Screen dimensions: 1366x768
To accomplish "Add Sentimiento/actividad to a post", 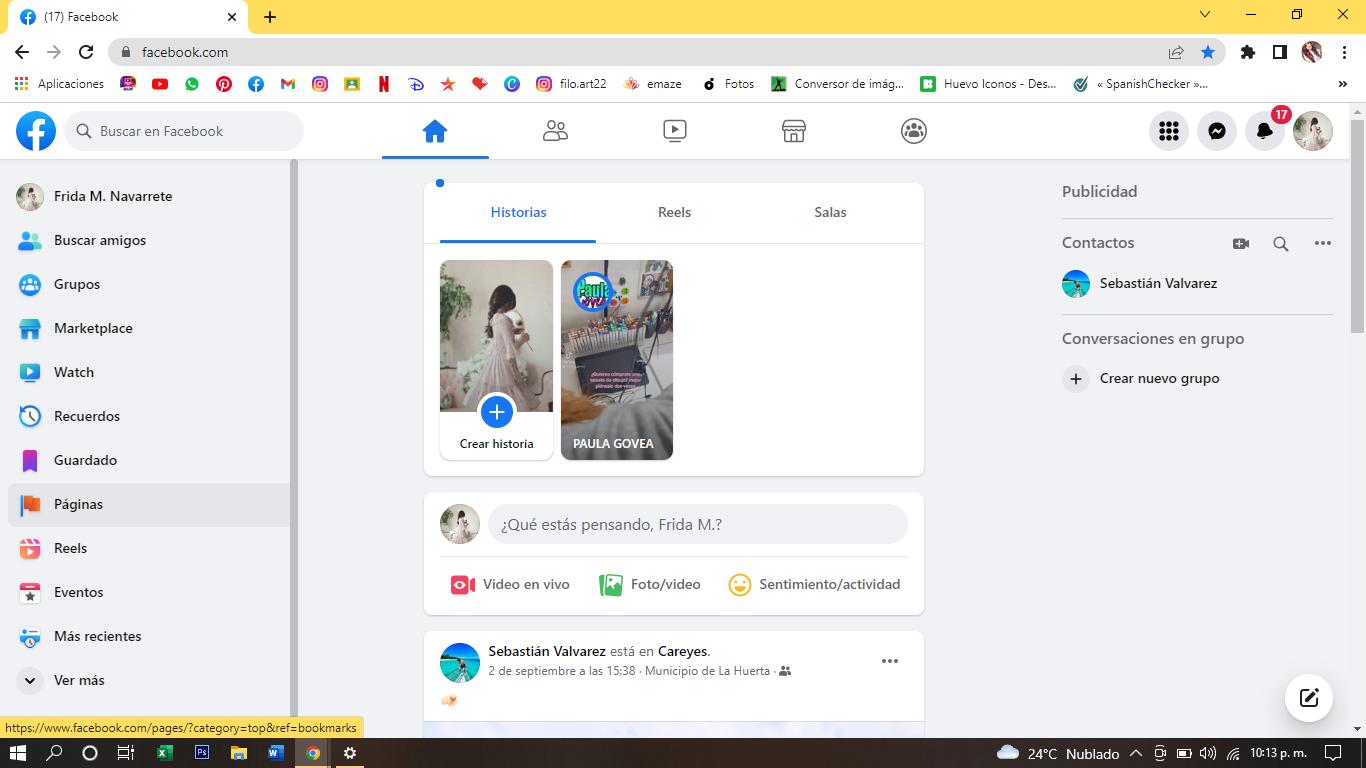I will 814,584.
